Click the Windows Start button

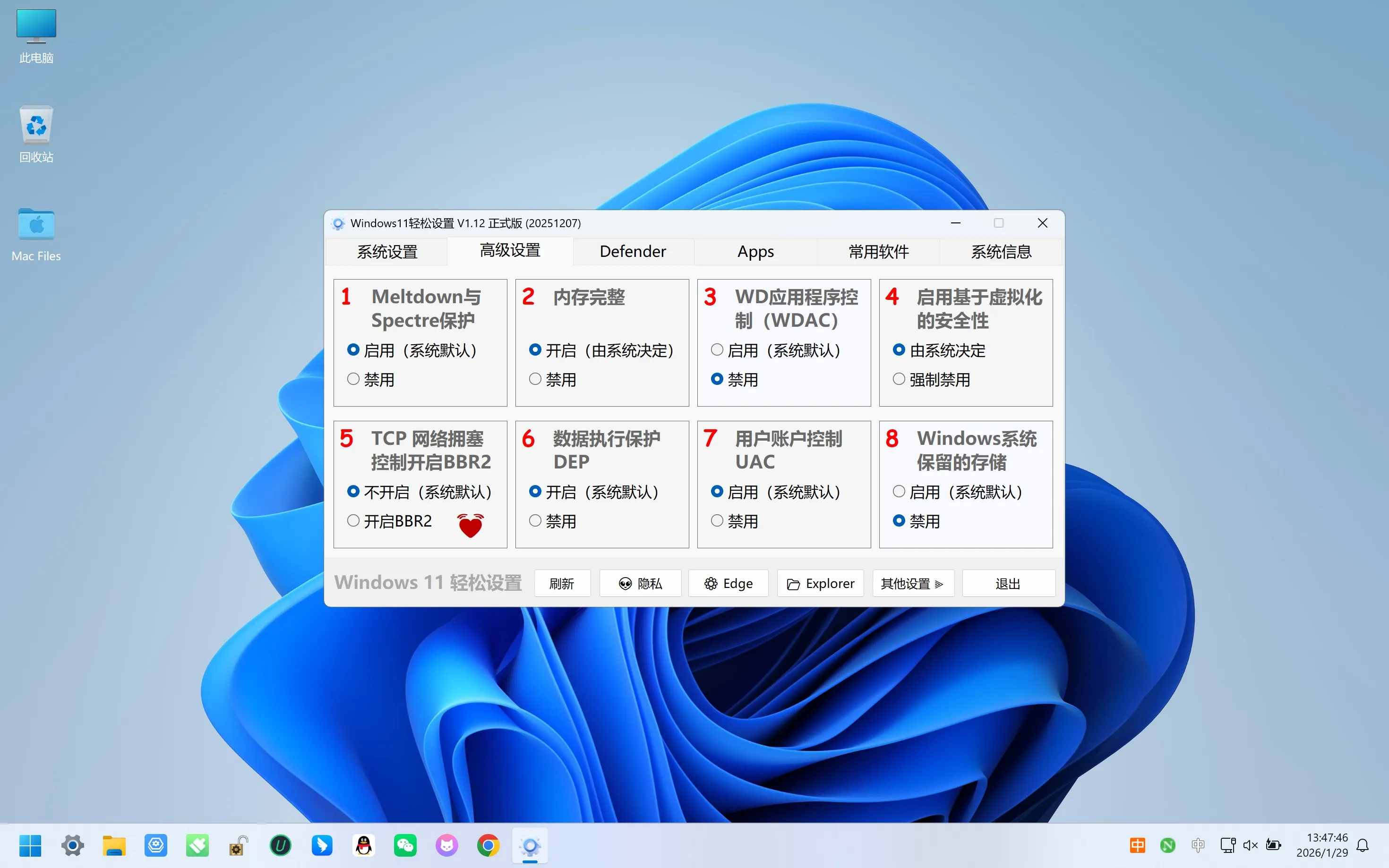[30, 845]
